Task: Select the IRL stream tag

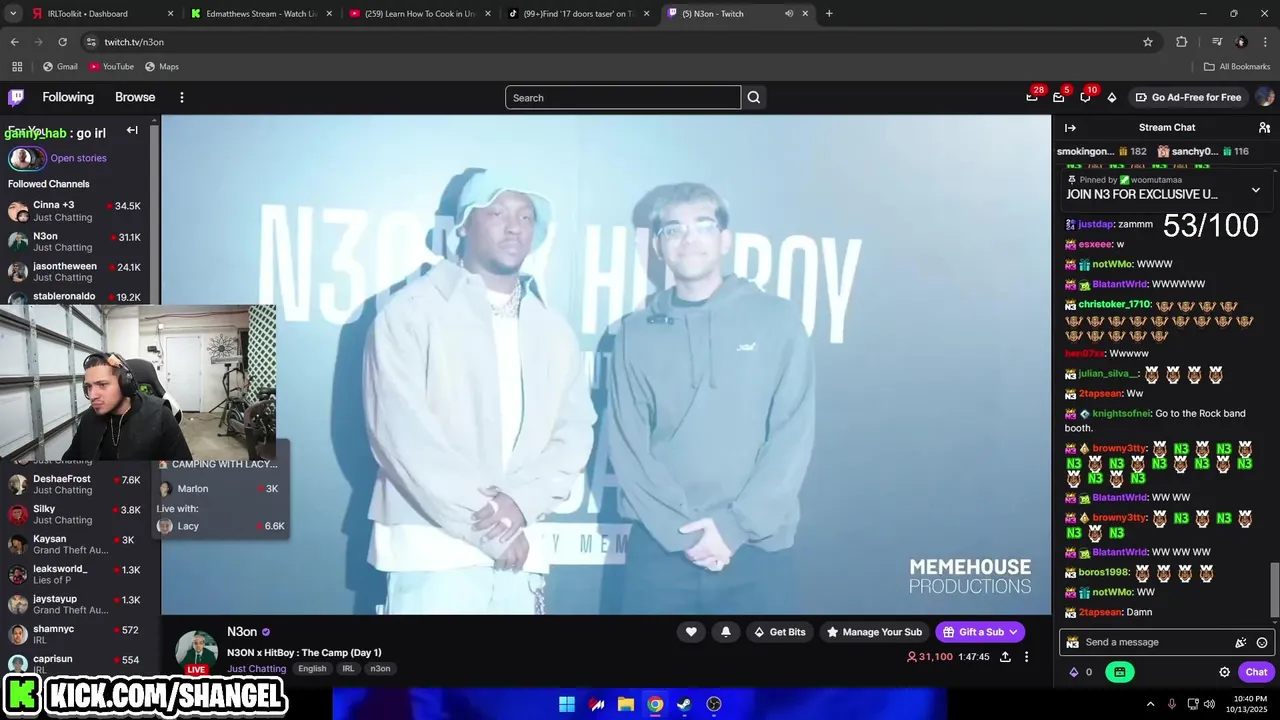Action: coord(348,668)
